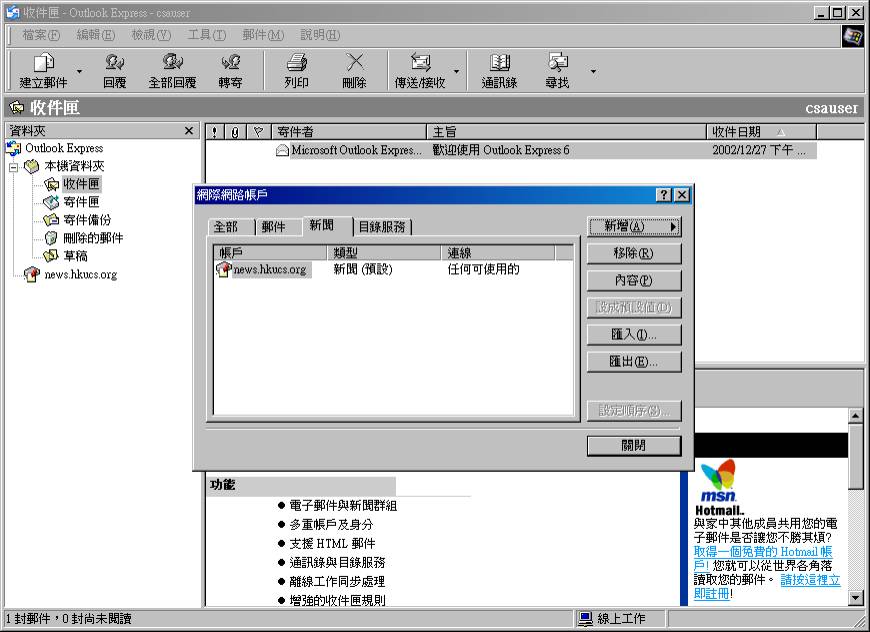Click the news.hkucs.org account icon in dialog list
Screen dimensions: 870x632
coord(223,270)
